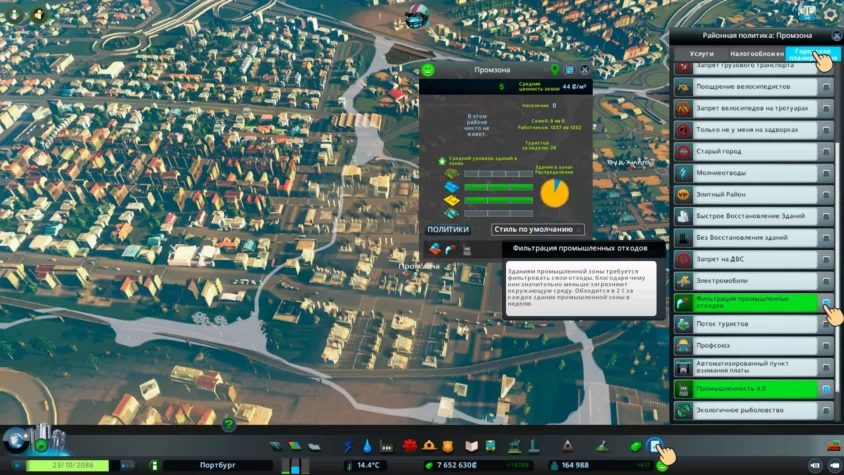Open the Monuments pyramid menu
The width and height of the screenshot is (844, 475).
point(567,446)
